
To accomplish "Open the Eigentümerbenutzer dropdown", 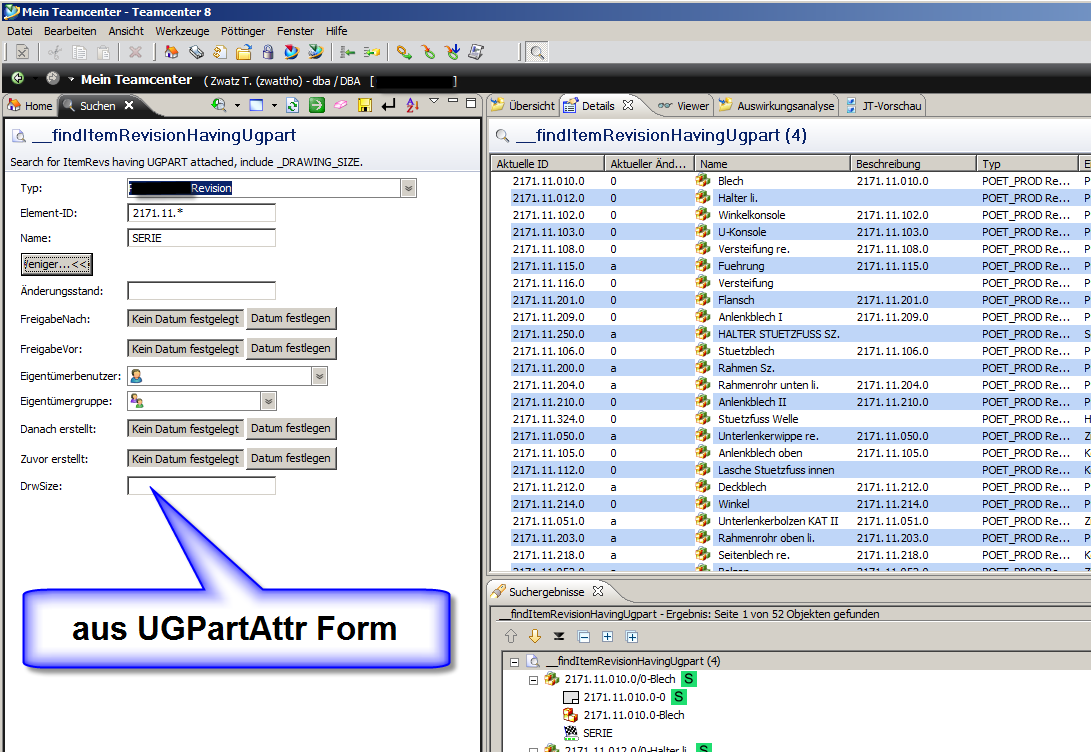I will point(319,376).
